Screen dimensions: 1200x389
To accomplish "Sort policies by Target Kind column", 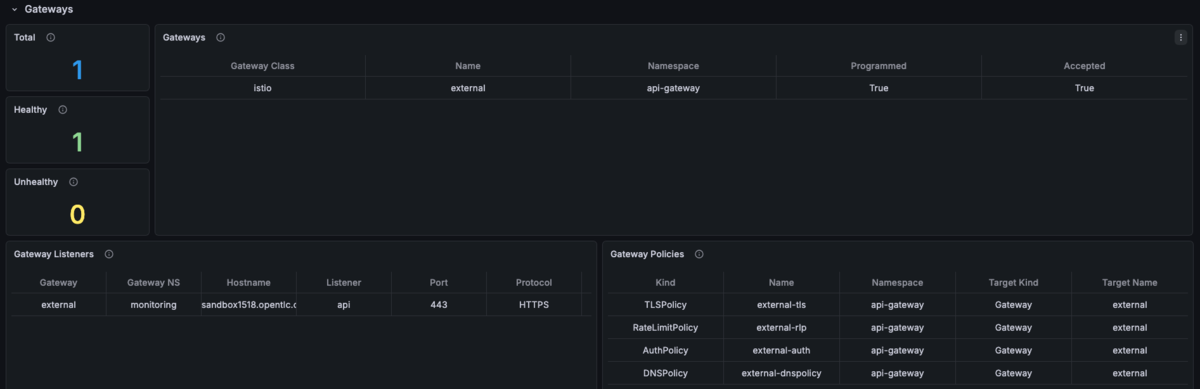I will click(1013, 283).
